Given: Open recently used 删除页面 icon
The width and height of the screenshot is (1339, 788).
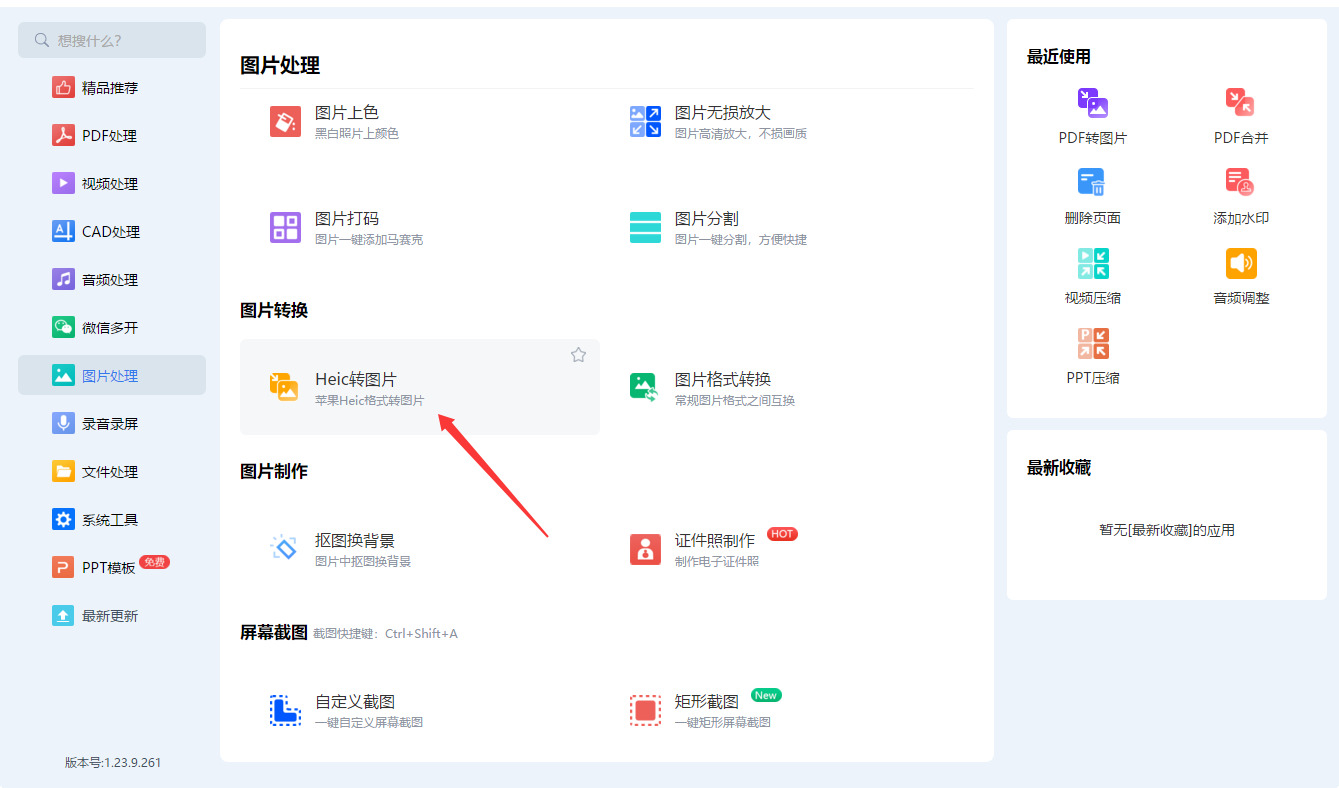Looking at the screenshot, I should click(x=1093, y=182).
